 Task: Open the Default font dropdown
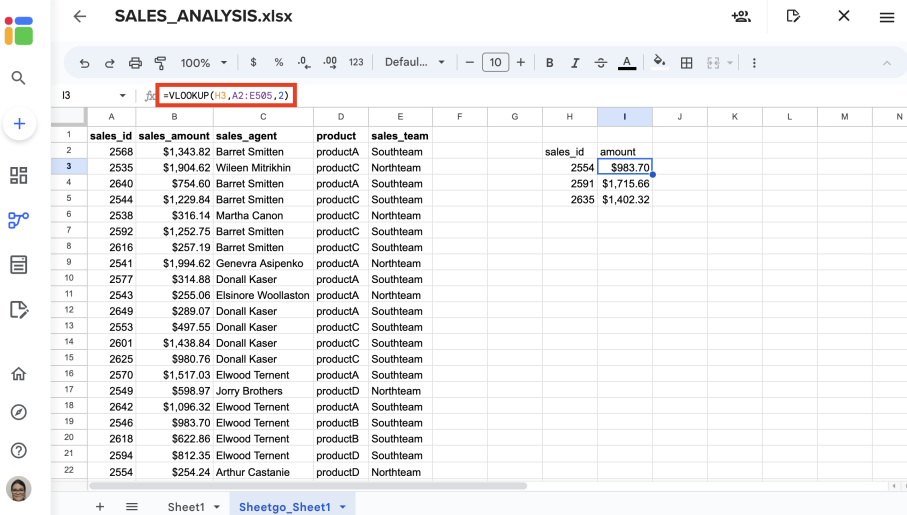[415, 62]
